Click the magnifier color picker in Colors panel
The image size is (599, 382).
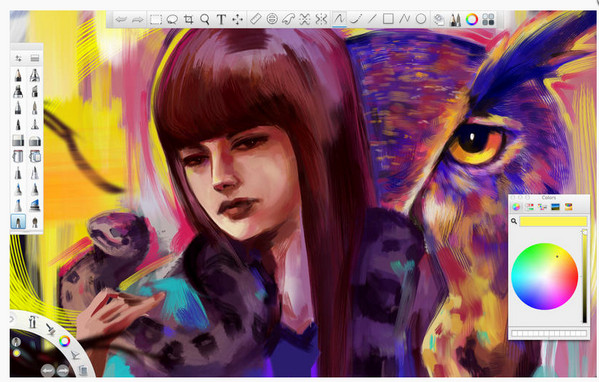pos(514,221)
